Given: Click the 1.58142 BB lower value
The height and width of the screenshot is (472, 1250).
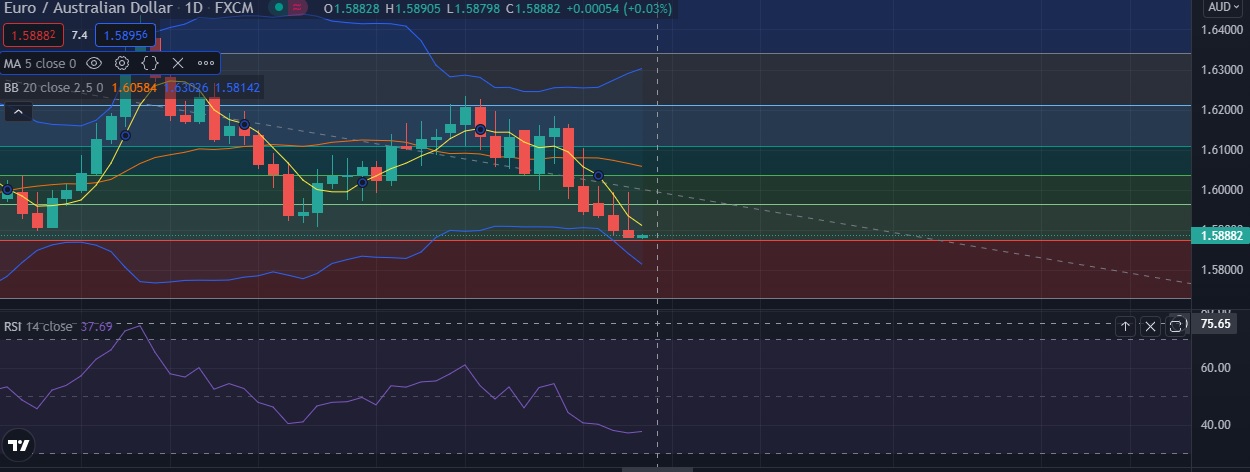Looking at the screenshot, I should 237,88.
